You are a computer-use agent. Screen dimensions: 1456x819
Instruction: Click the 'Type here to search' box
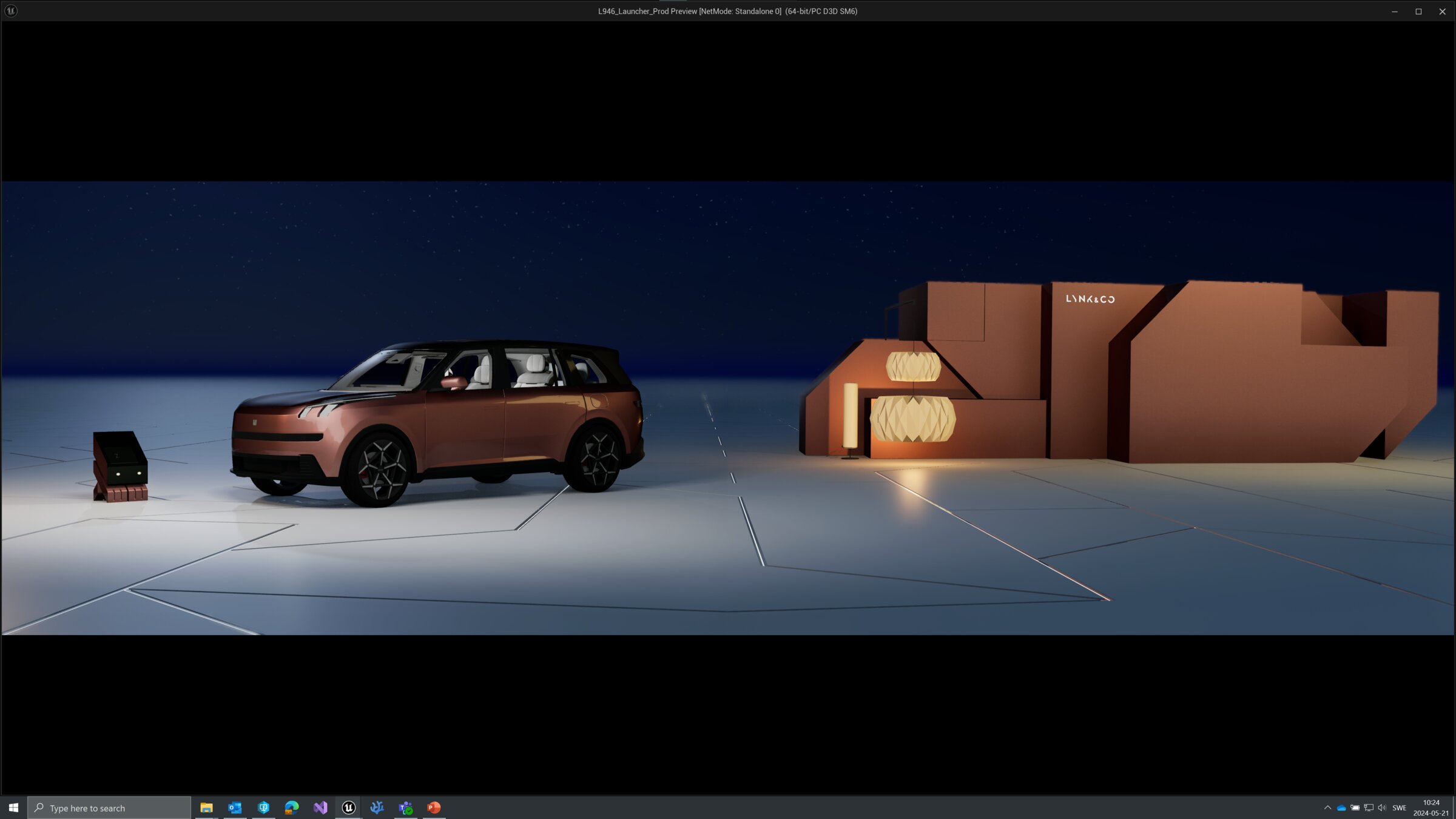[109, 807]
